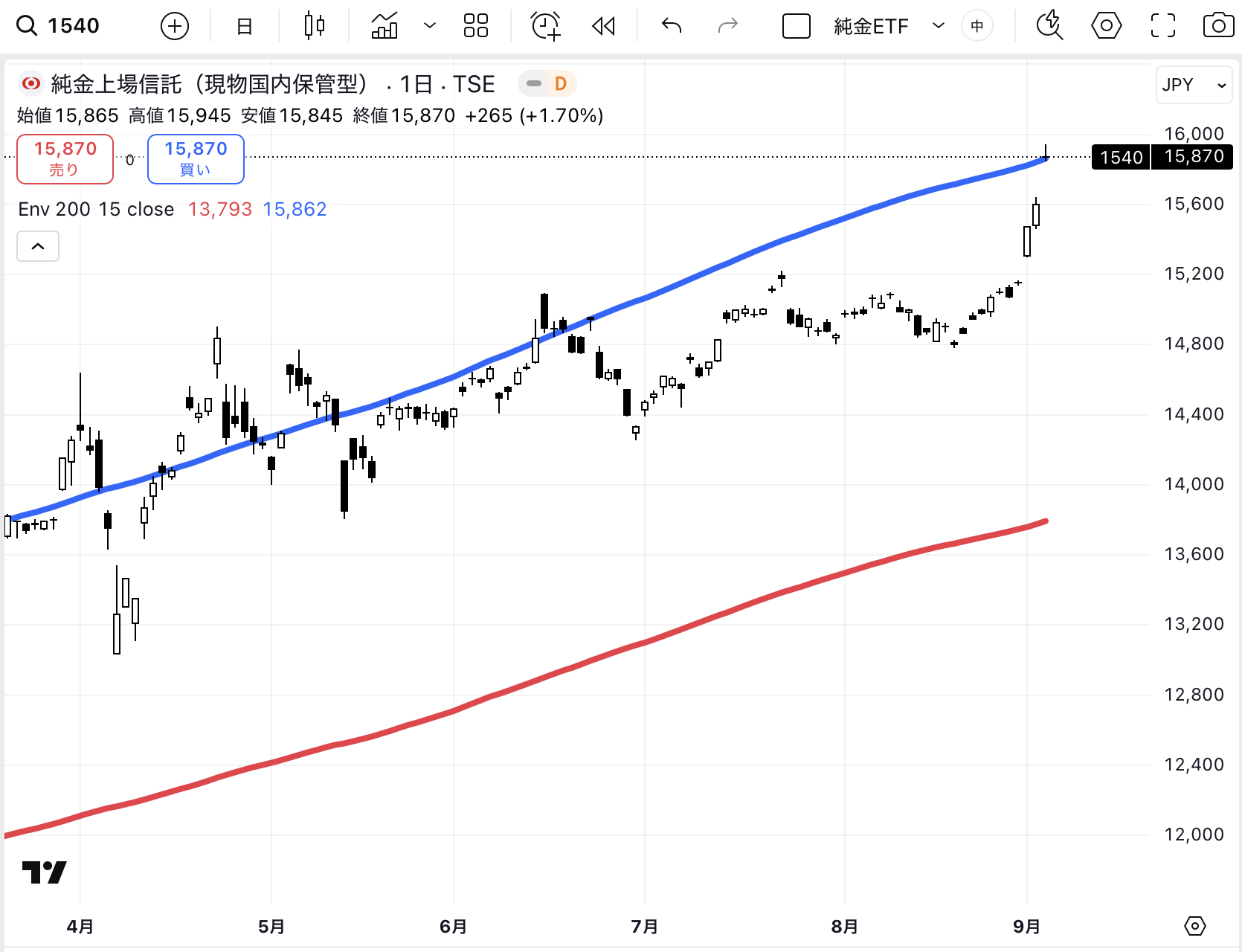The width and height of the screenshot is (1242, 952).
Task: Add a symbol with the plus icon
Action: (175, 27)
